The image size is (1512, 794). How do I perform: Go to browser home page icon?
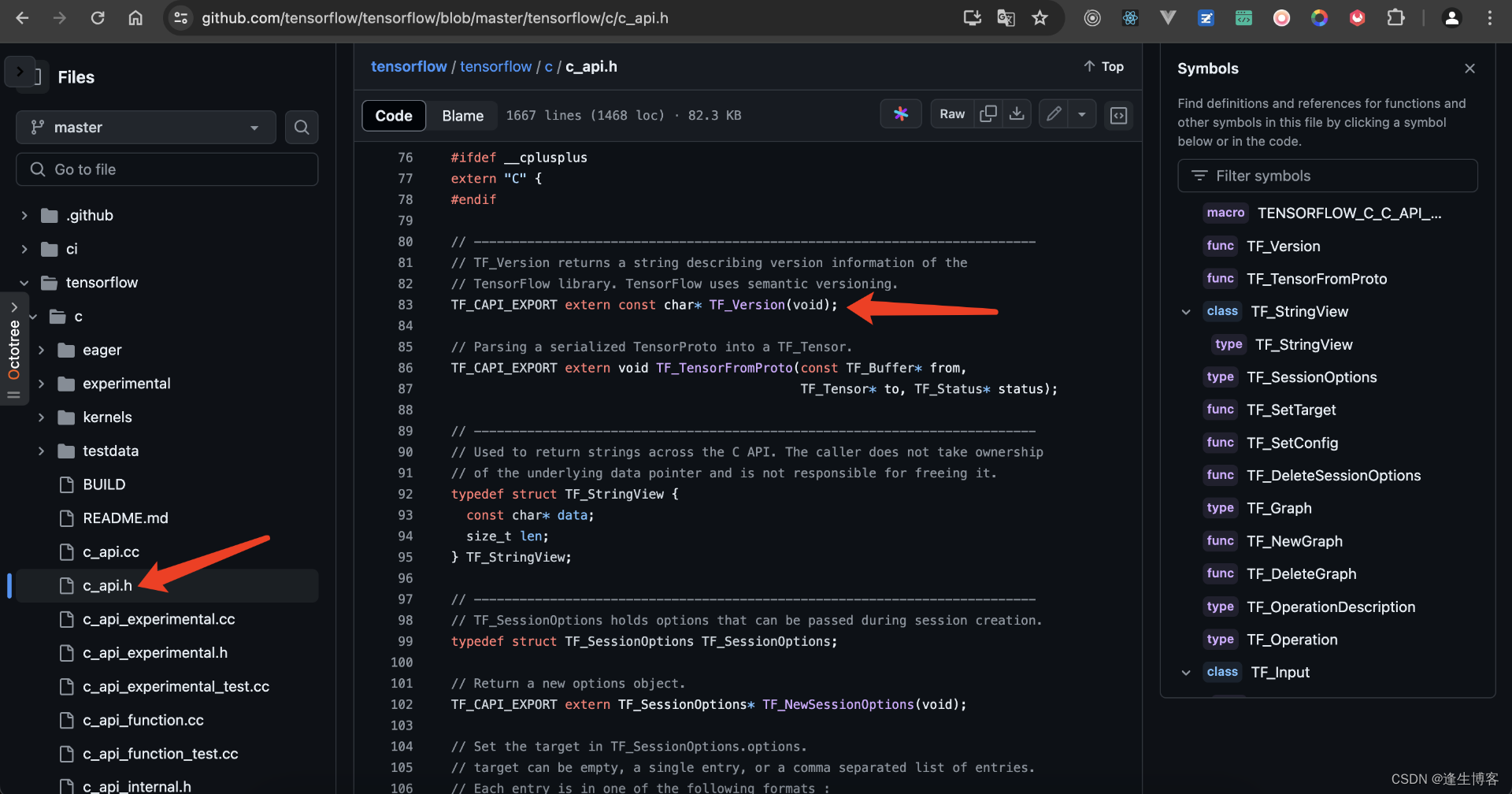pyautogui.click(x=135, y=17)
